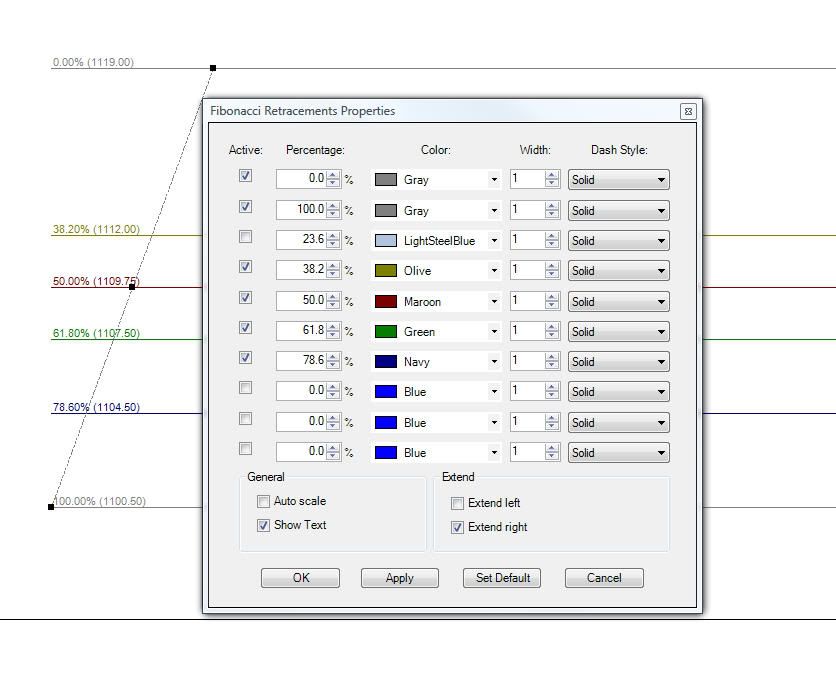Viewport: 836px width, 685px height.
Task: Uncheck Extend right option
Action: (458, 528)
